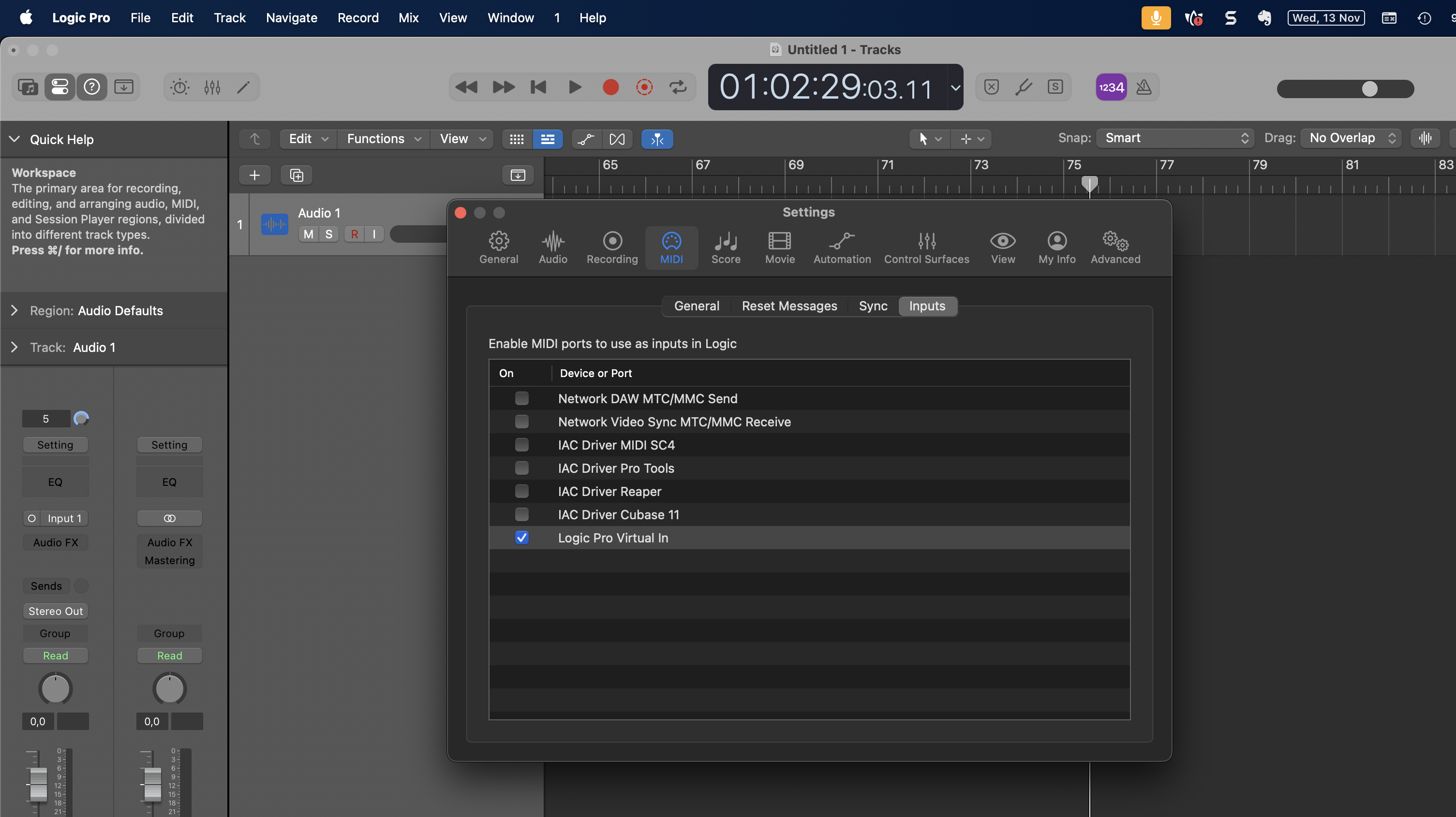Adjust the master volume slider
This screenshot has width=1456, height=817.
click(x=1369, y=88)
